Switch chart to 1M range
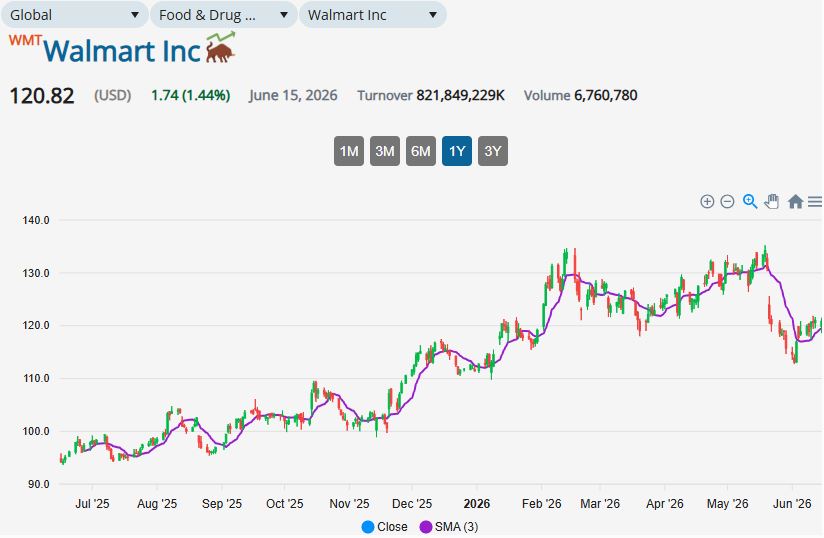824x538 pixels. (x=349, y=151)
